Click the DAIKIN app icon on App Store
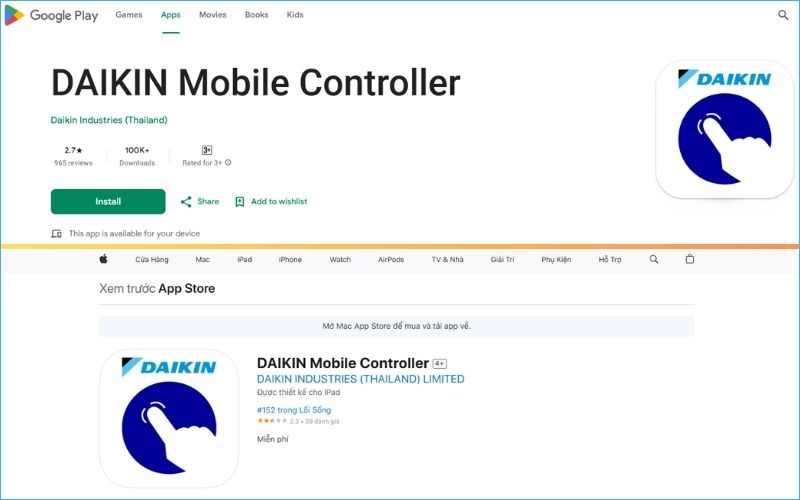 (x=168, y=417)
